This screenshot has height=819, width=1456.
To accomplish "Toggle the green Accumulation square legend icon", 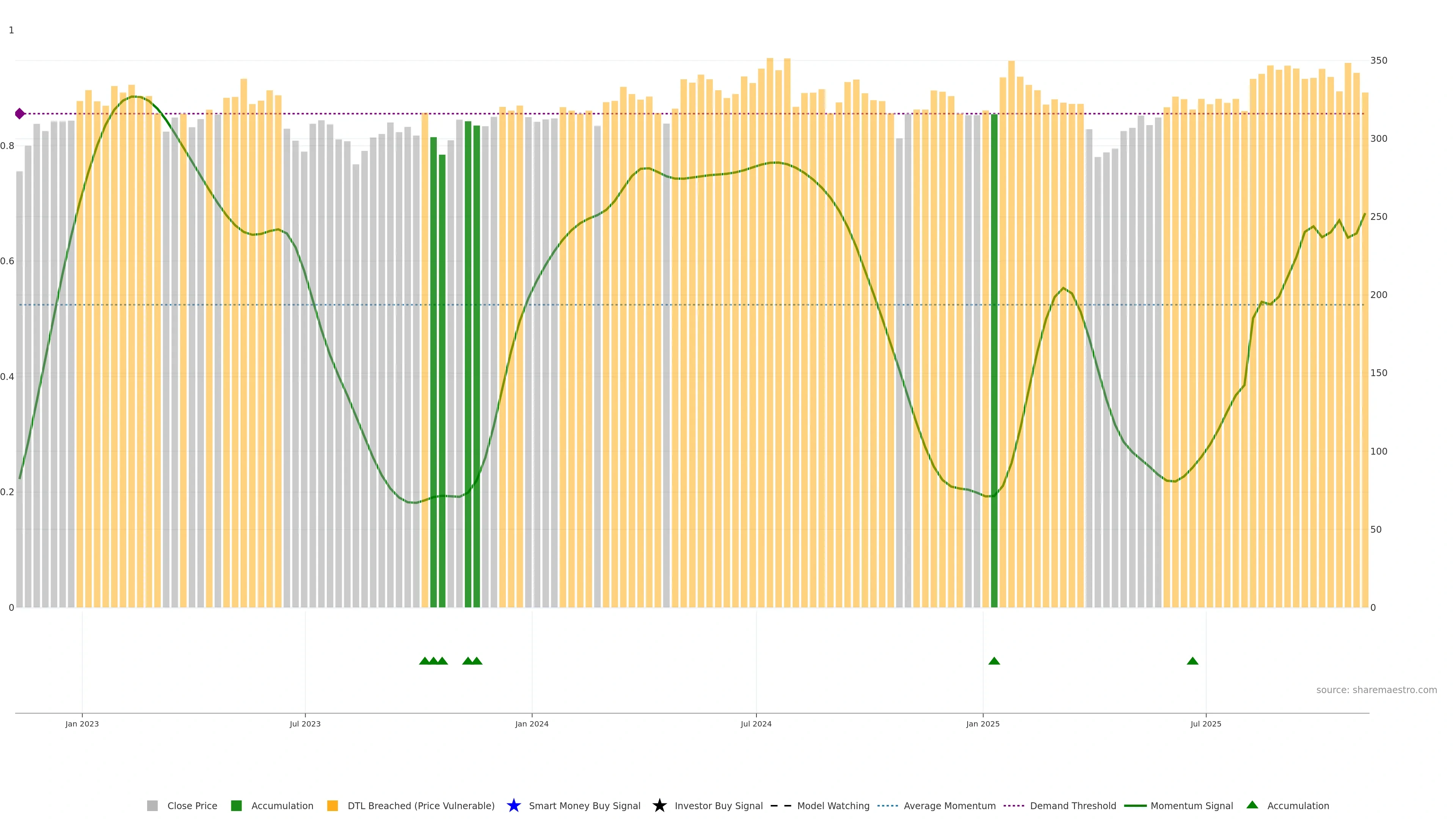I will 236,805.
